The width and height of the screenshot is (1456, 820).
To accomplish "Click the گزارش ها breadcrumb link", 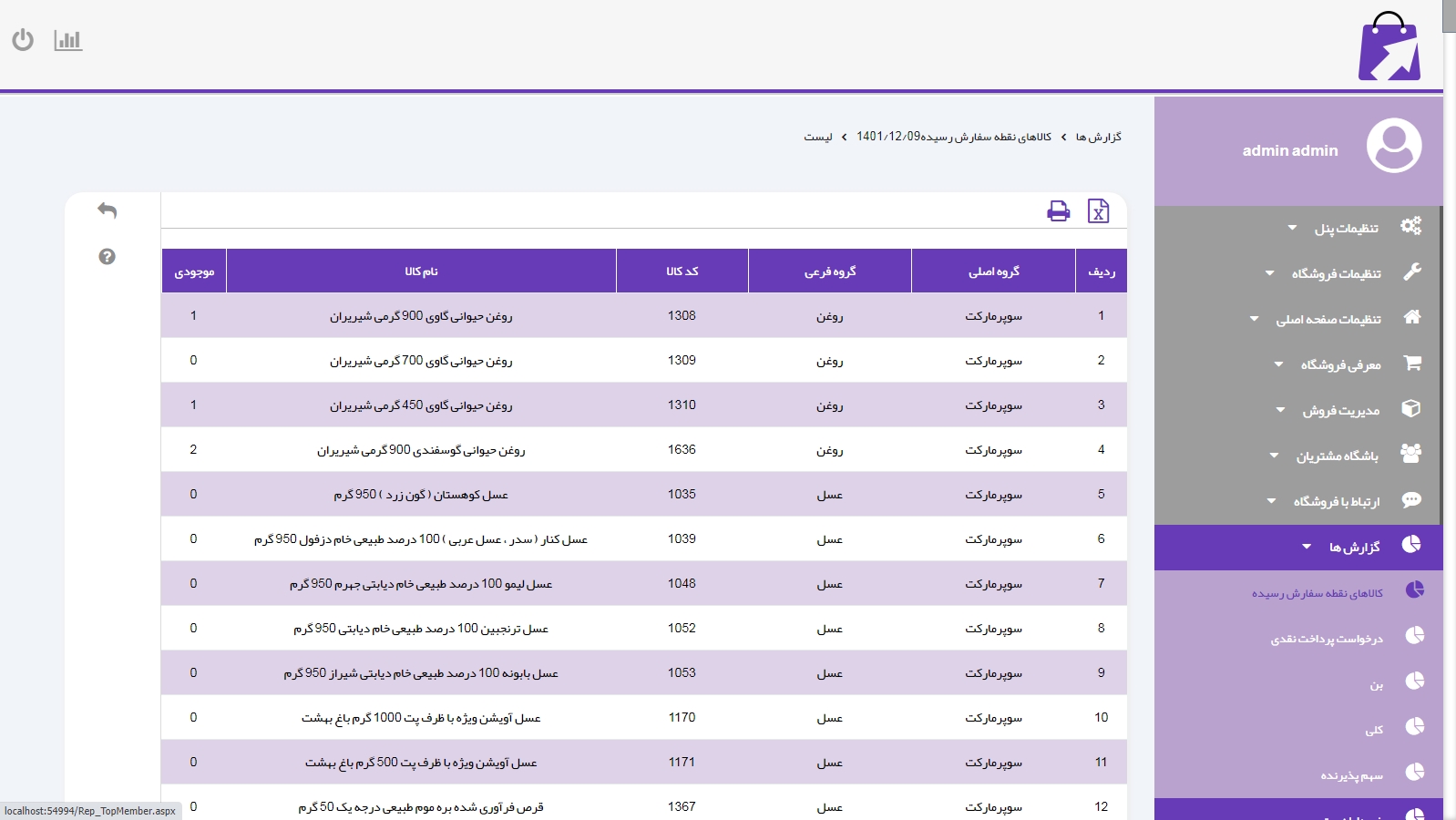I will pyautogui.click(x=1098, y=137).
